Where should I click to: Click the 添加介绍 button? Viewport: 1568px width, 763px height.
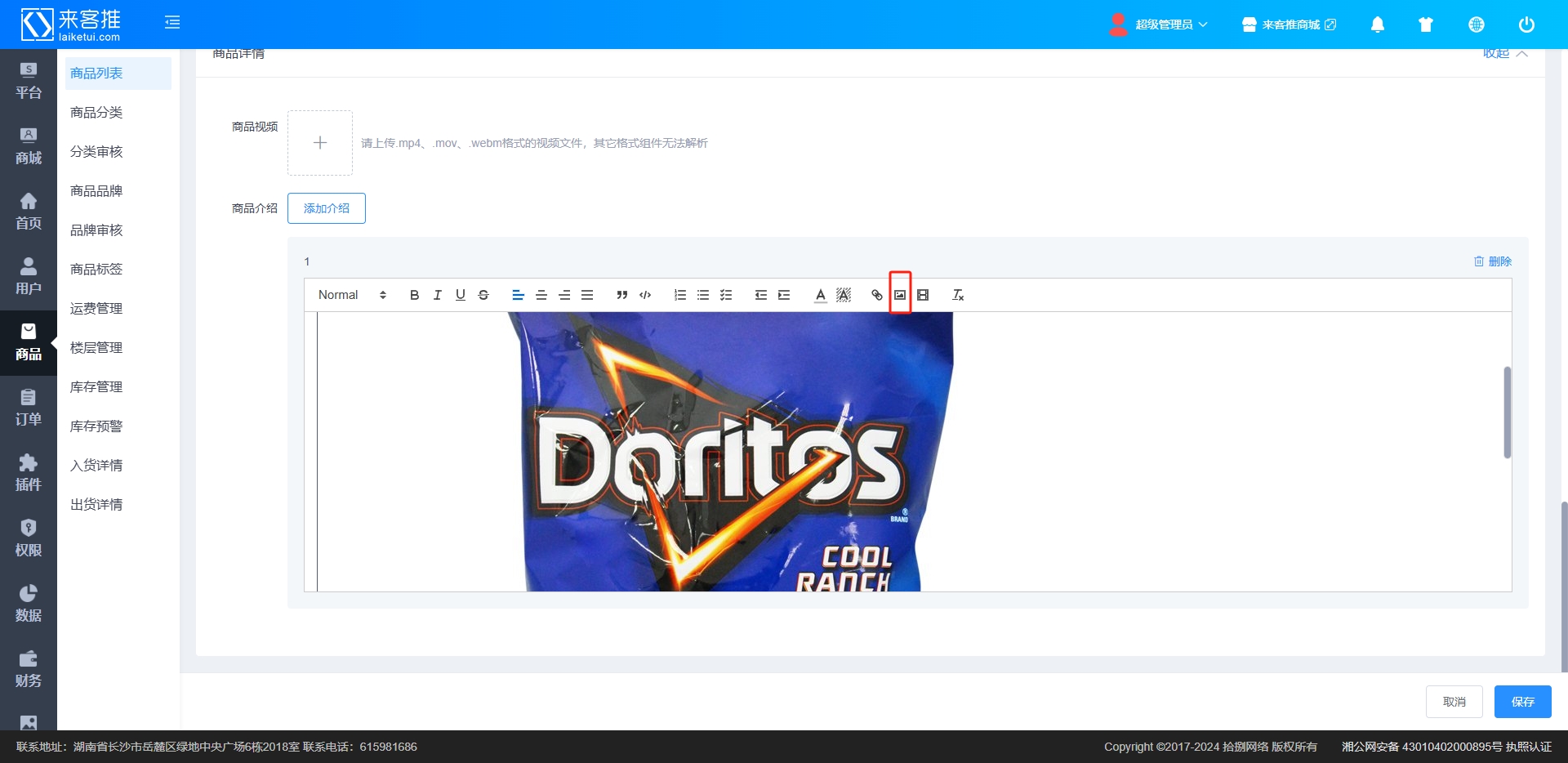326,208
